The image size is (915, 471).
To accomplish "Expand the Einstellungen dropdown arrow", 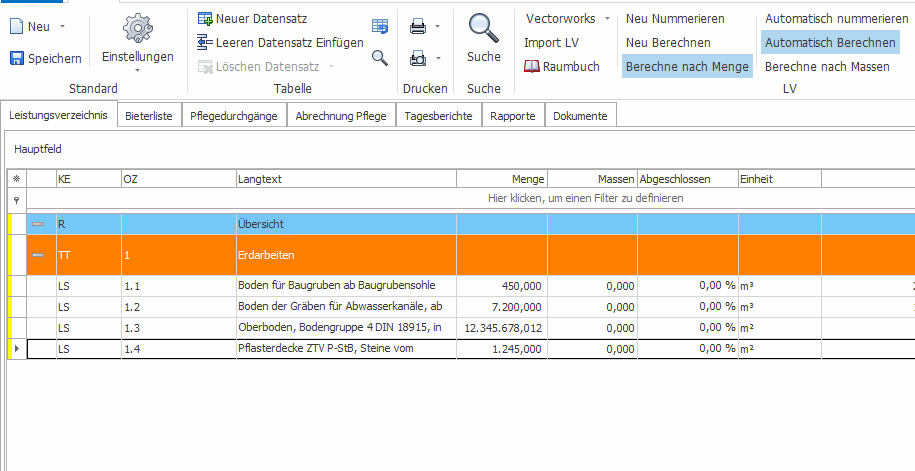I will point(138,71).
